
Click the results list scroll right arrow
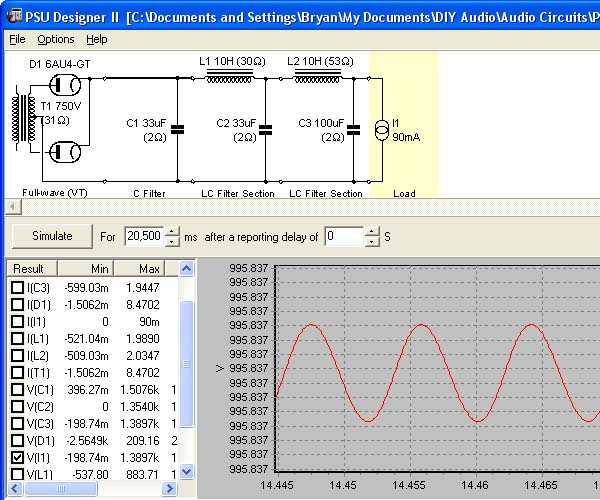170,488
